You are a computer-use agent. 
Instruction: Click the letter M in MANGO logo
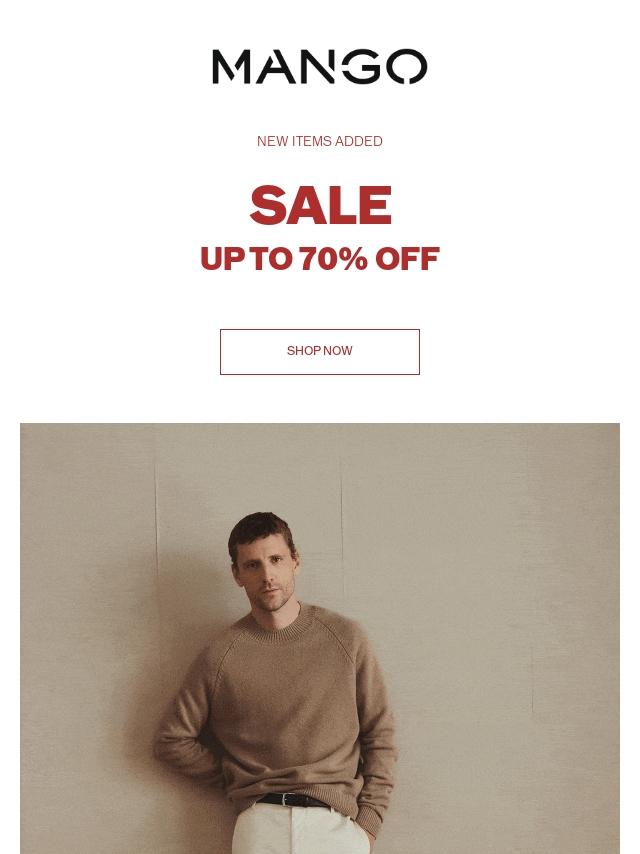(230, 67)
